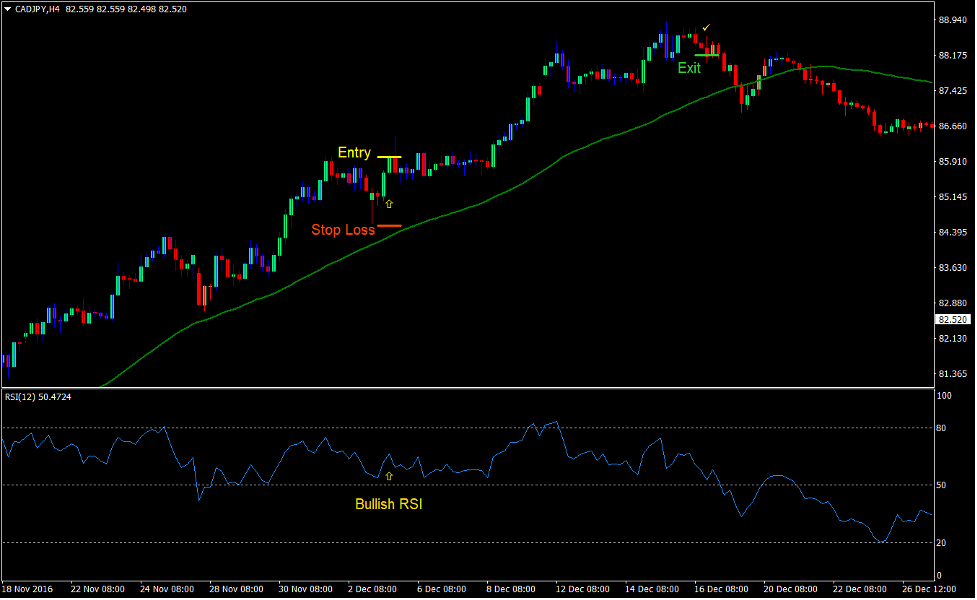Click the current price tag showing 82.520
Image resolution: width=977 pixels, height=600 pixels.
pos(950,319)
